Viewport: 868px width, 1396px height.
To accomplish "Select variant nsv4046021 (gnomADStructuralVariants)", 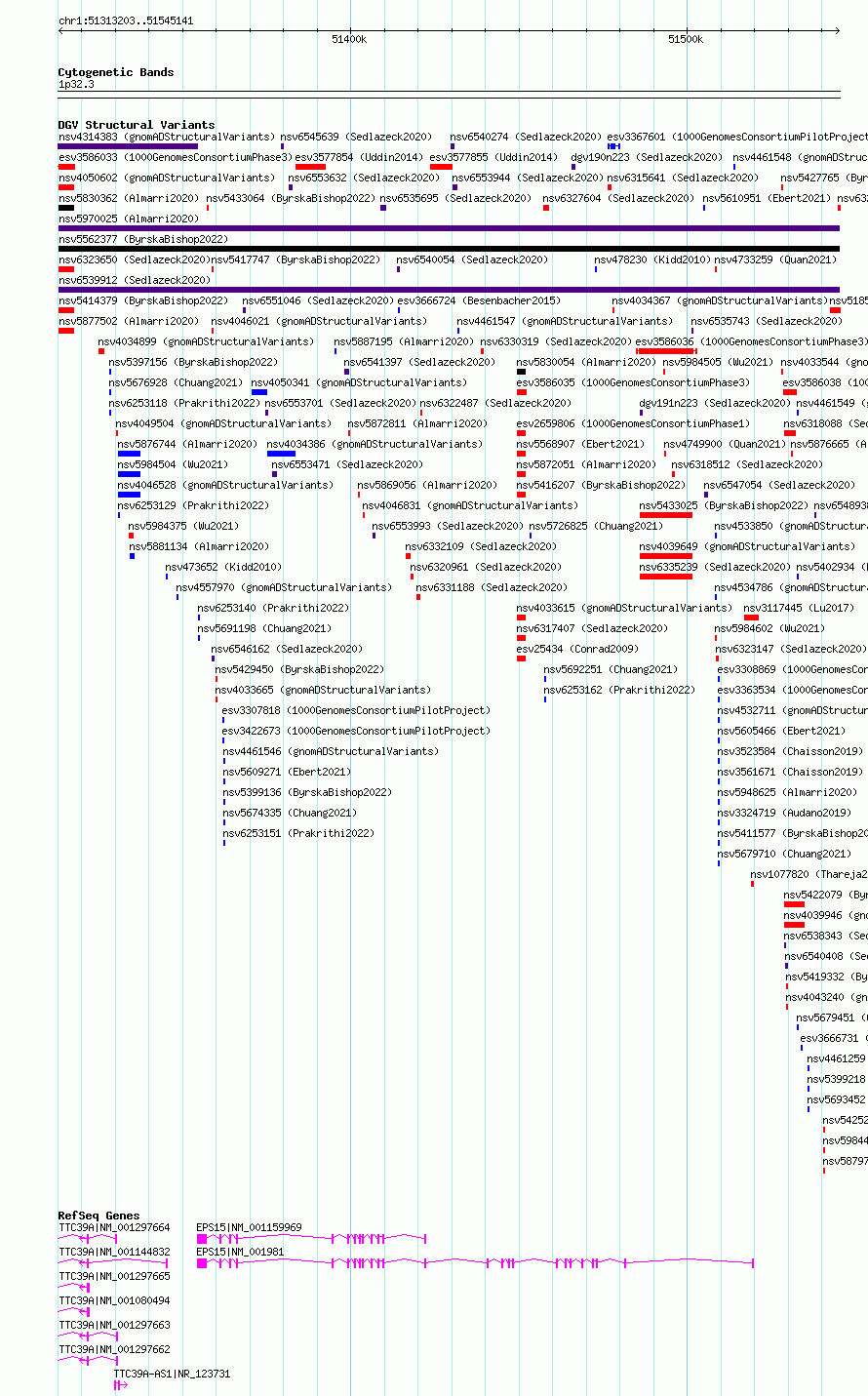I will coord(319,321).
